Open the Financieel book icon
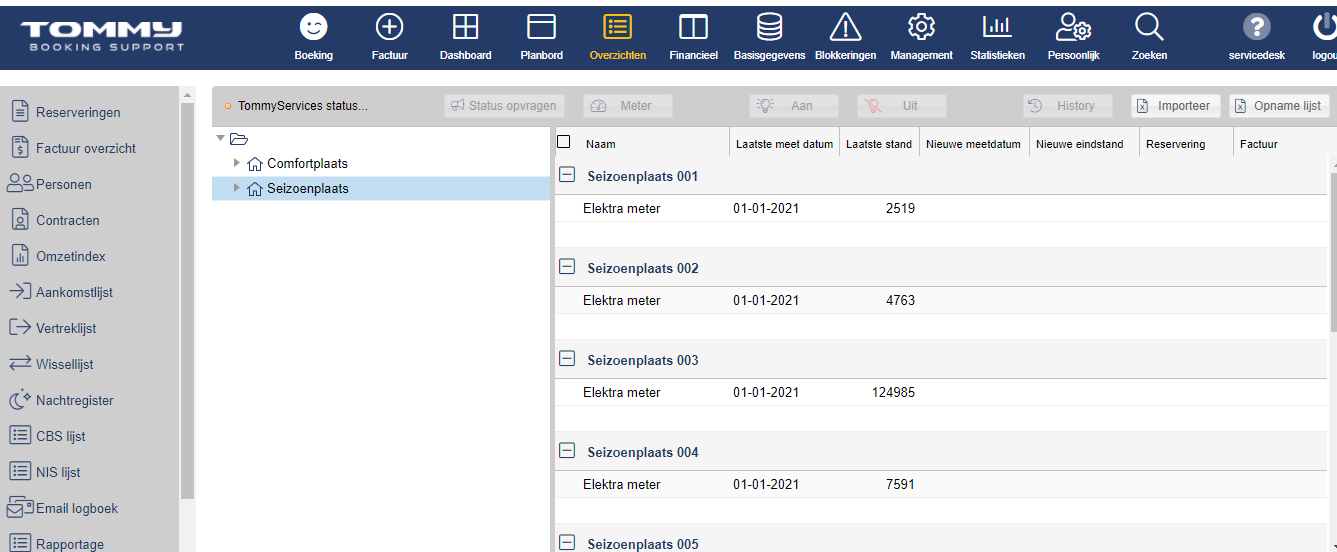This screenshot has width=1337, height=552. tap(693, 27)
